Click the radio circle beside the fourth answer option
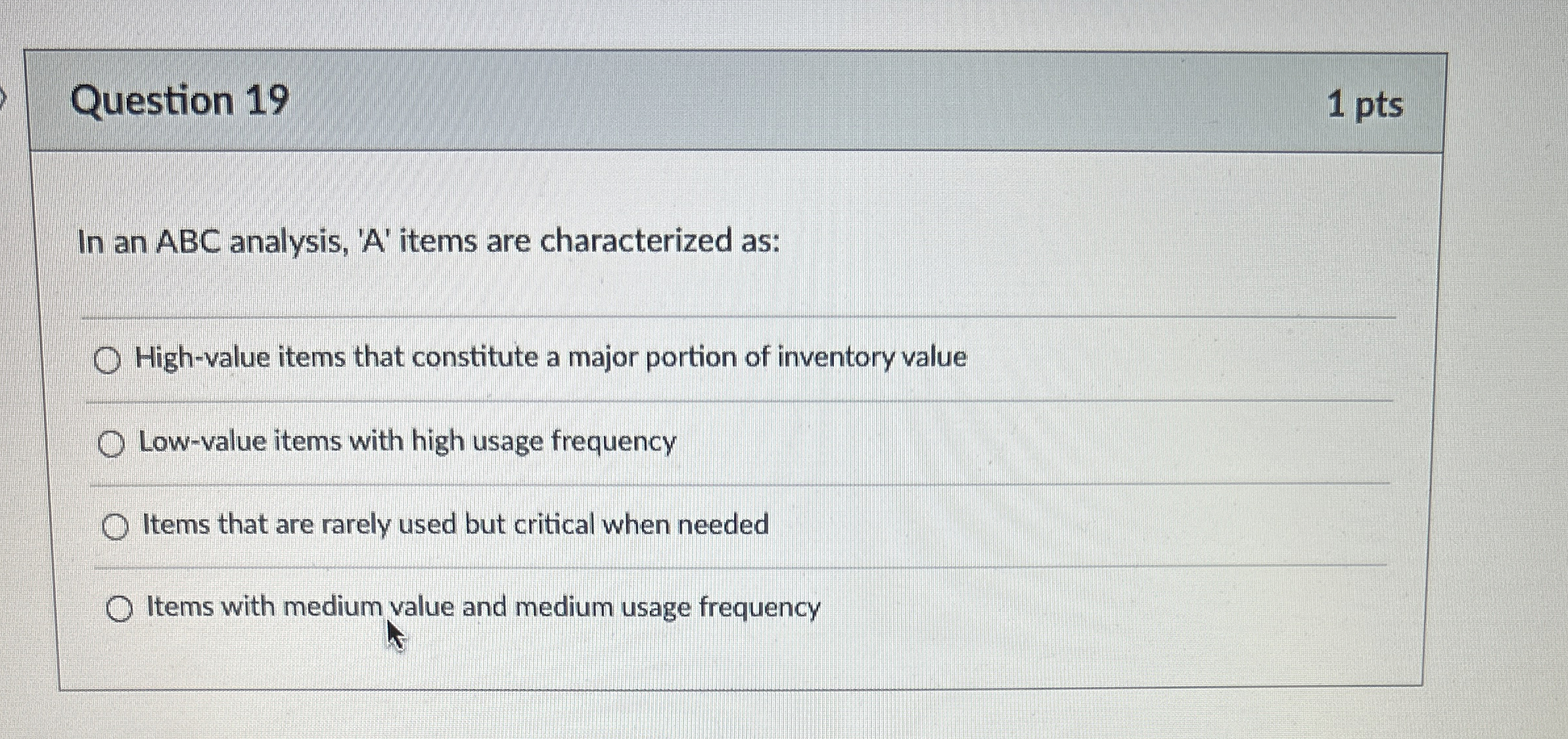This screenshot has height=739, width=1568. [x=121, y=609]
